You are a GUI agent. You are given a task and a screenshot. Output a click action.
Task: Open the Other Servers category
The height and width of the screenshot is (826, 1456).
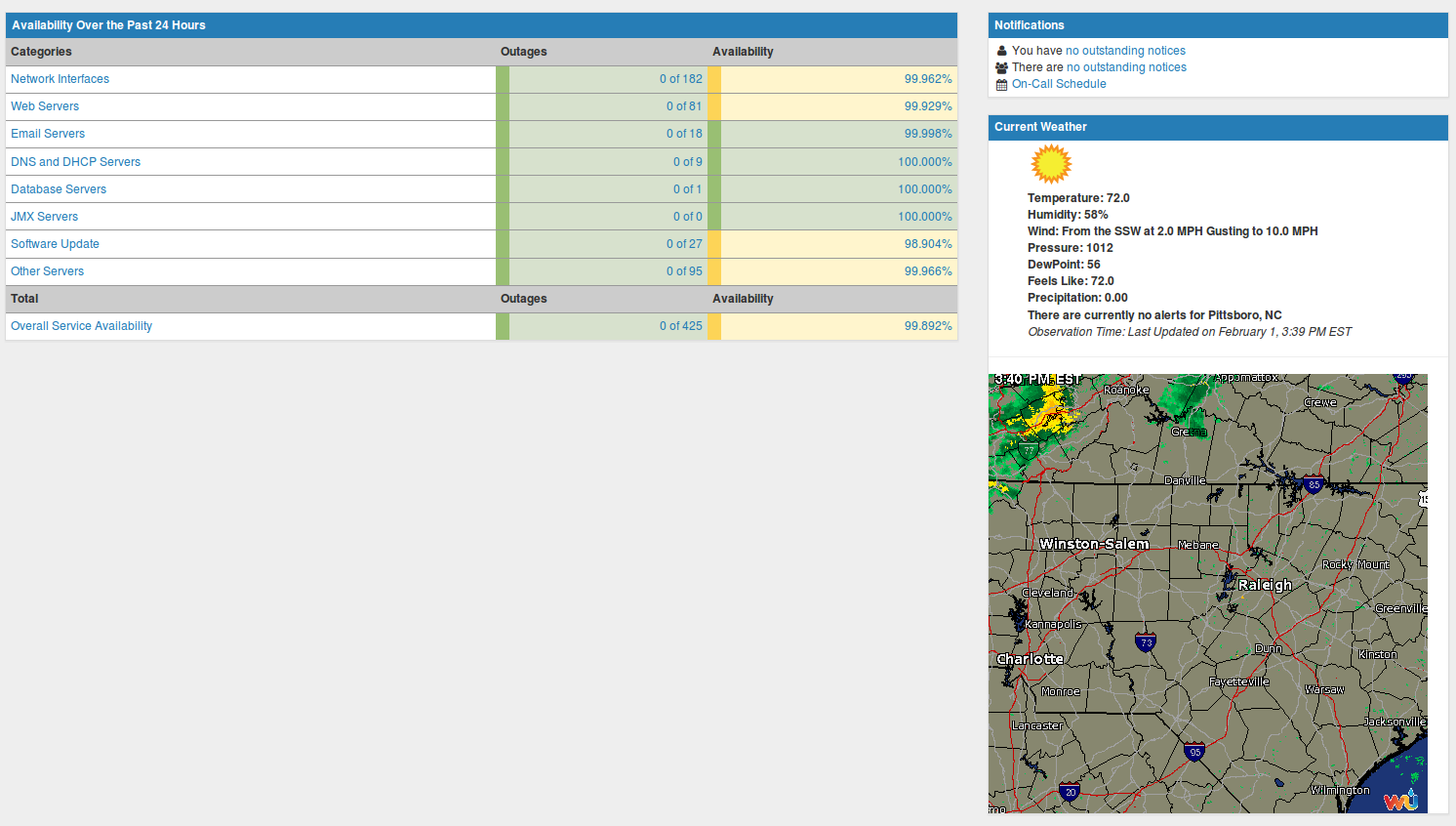[47, 271]
